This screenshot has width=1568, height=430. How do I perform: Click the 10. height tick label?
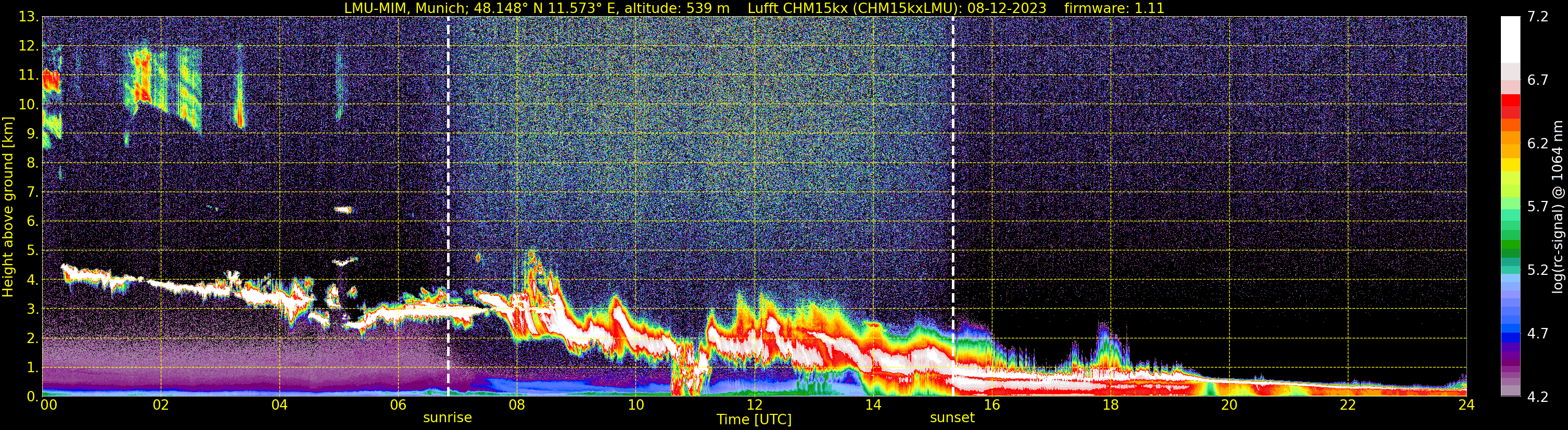click(x=29, y=104)
